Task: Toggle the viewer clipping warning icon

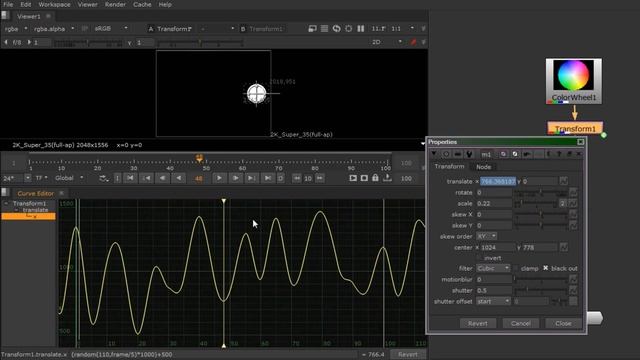Action: [312, 29]
